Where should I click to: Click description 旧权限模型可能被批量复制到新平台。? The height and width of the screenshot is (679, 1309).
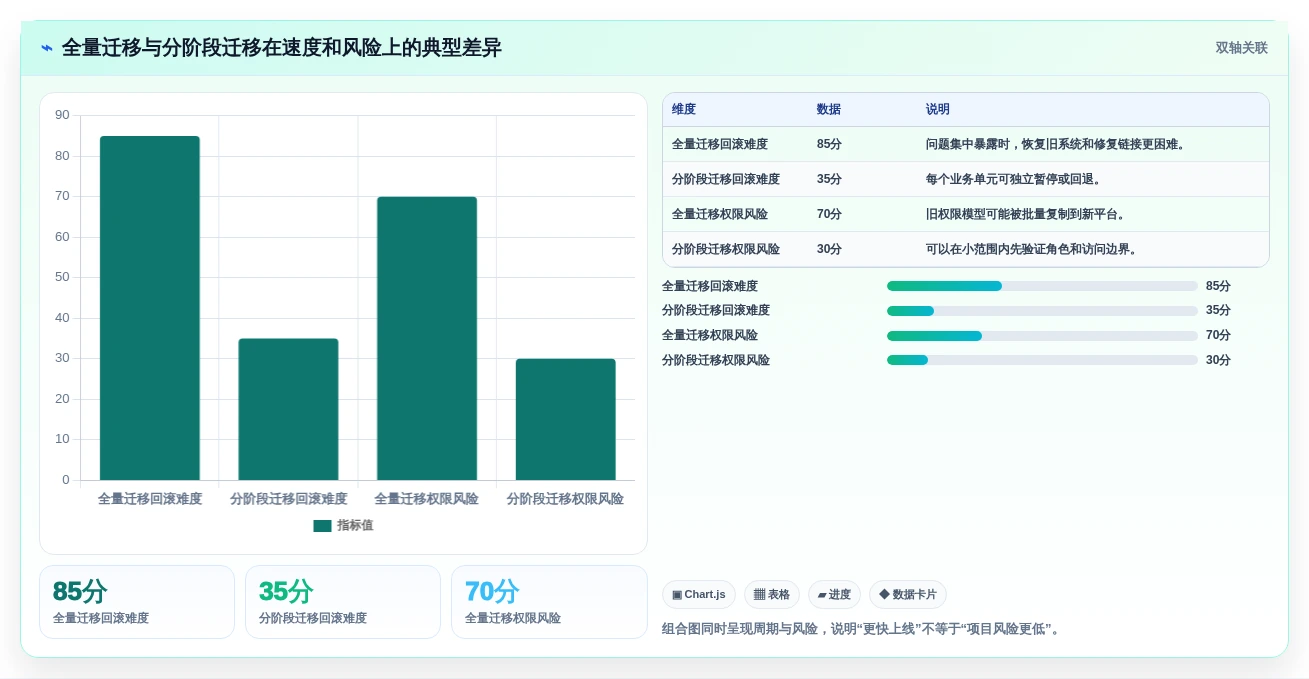pos(1028,214)
